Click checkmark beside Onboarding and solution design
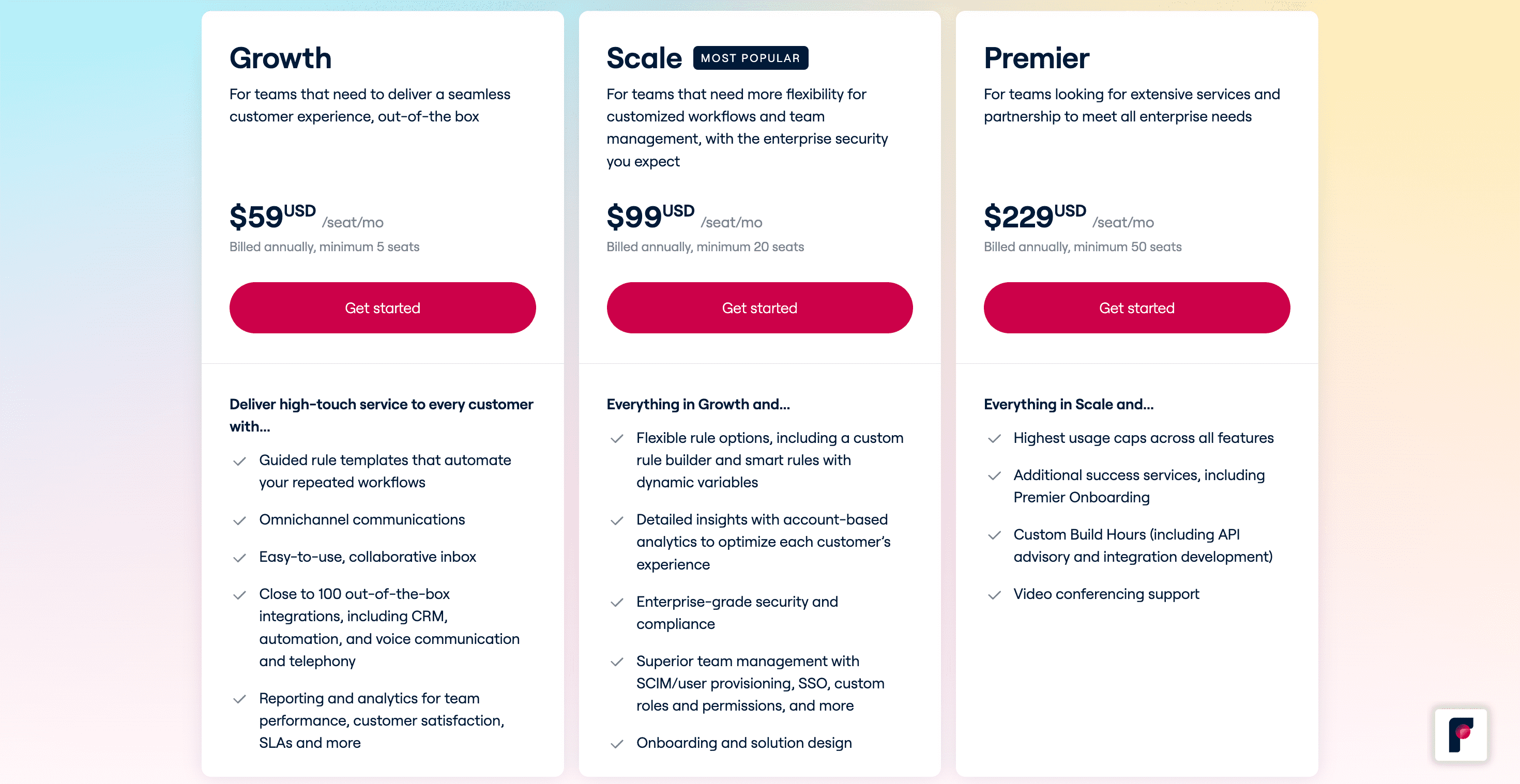The width and height of the screenshot is (1520, 784). [617, 743]
